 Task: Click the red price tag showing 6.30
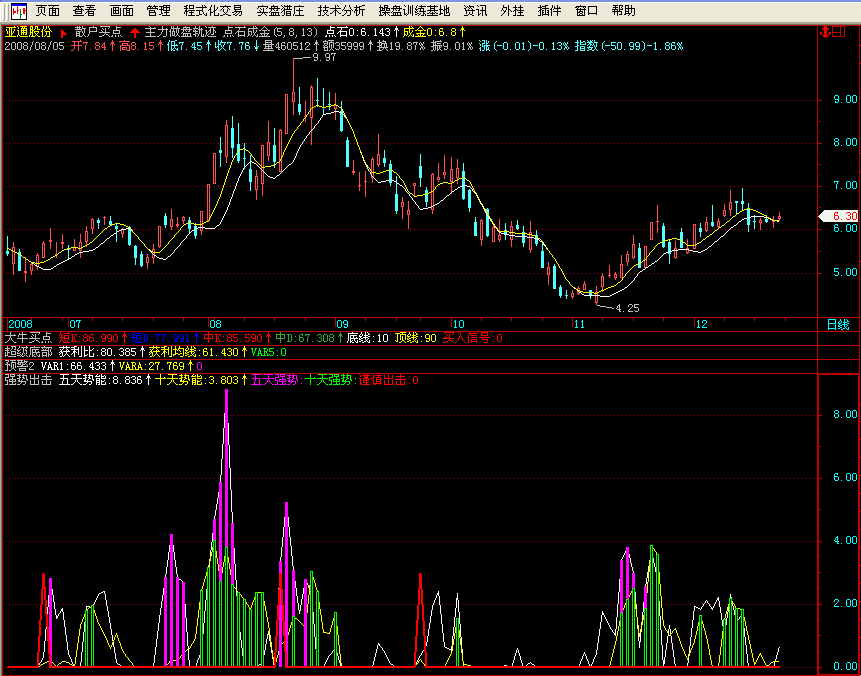click(837, 216)
